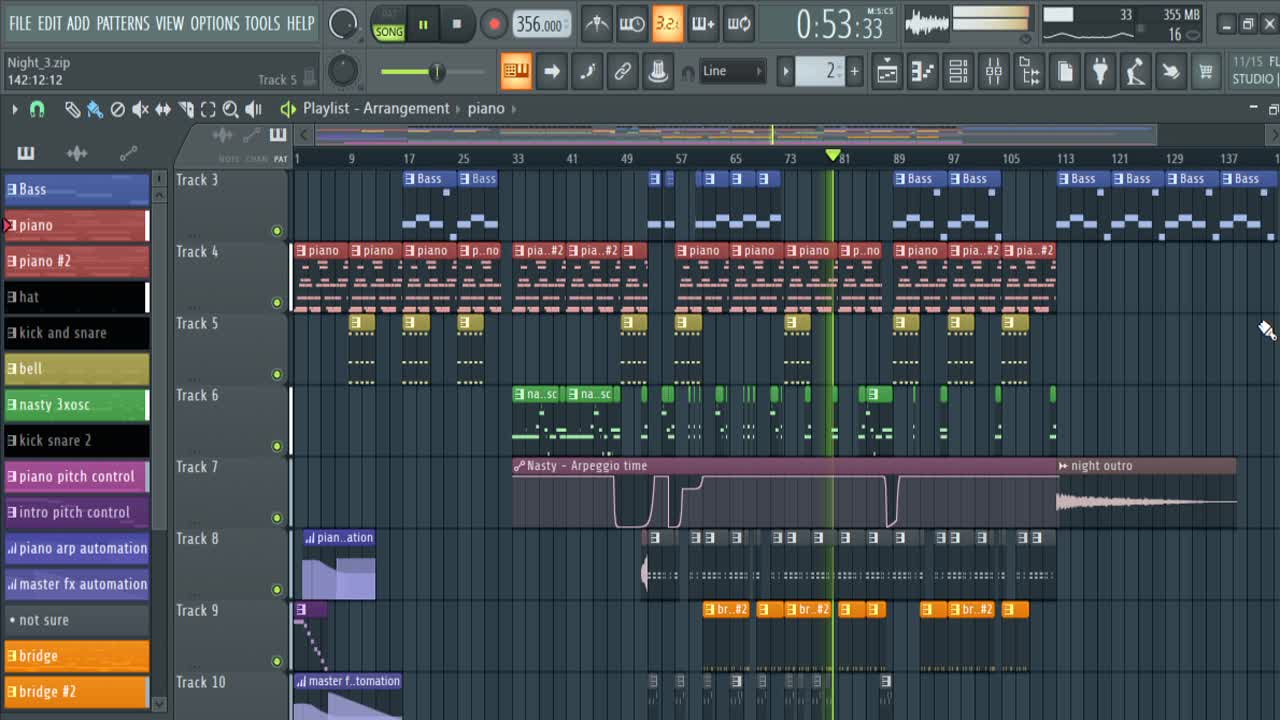
Task: Stop playback with the stop button
Action: click(457, 25)
